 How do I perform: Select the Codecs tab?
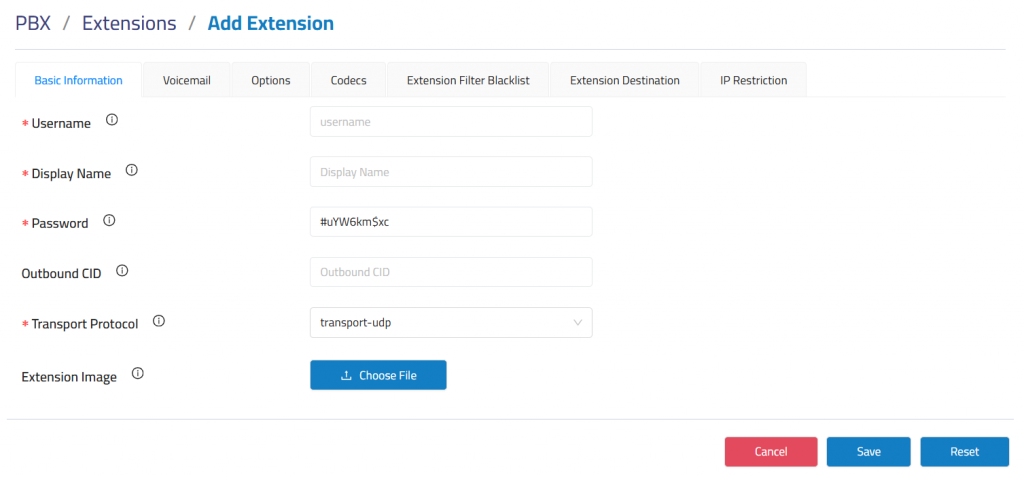click(348, 81)
